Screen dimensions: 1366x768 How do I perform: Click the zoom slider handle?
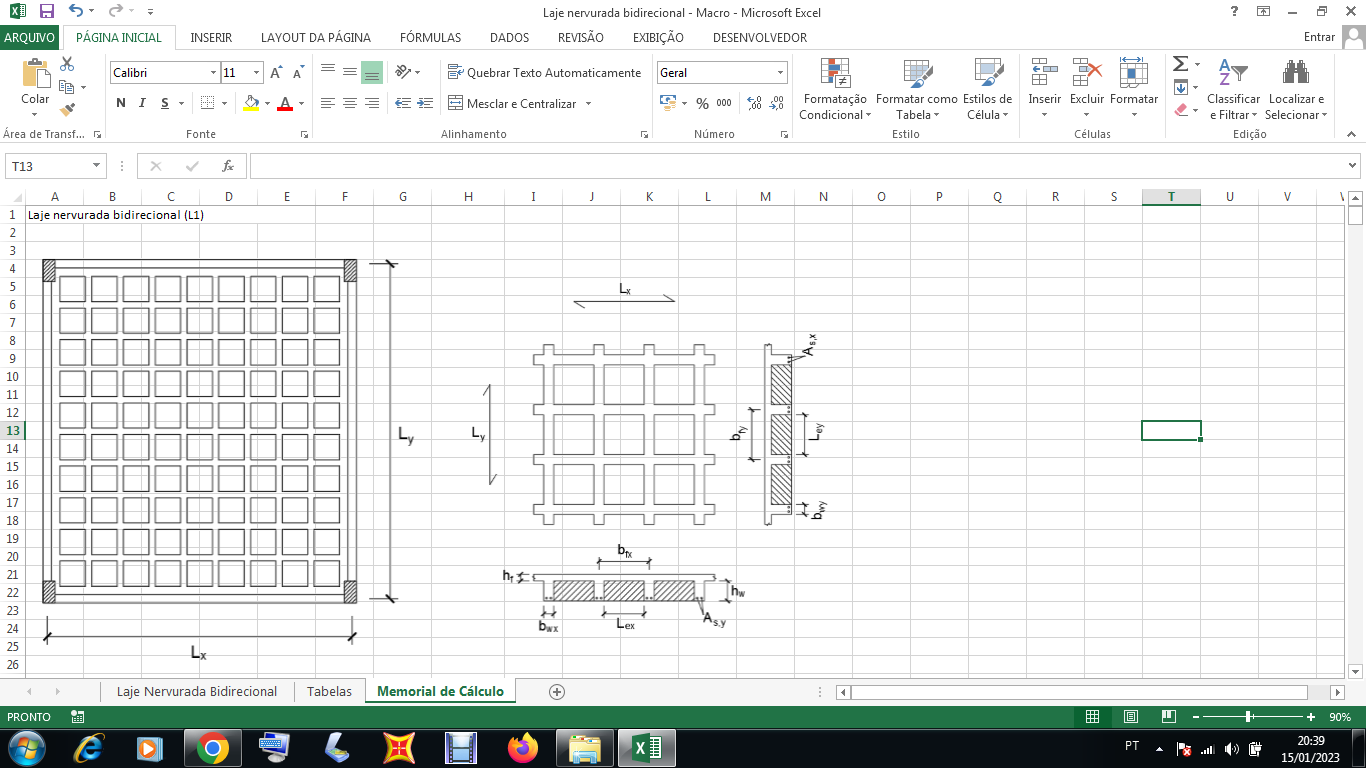(x=1249, y=717)
